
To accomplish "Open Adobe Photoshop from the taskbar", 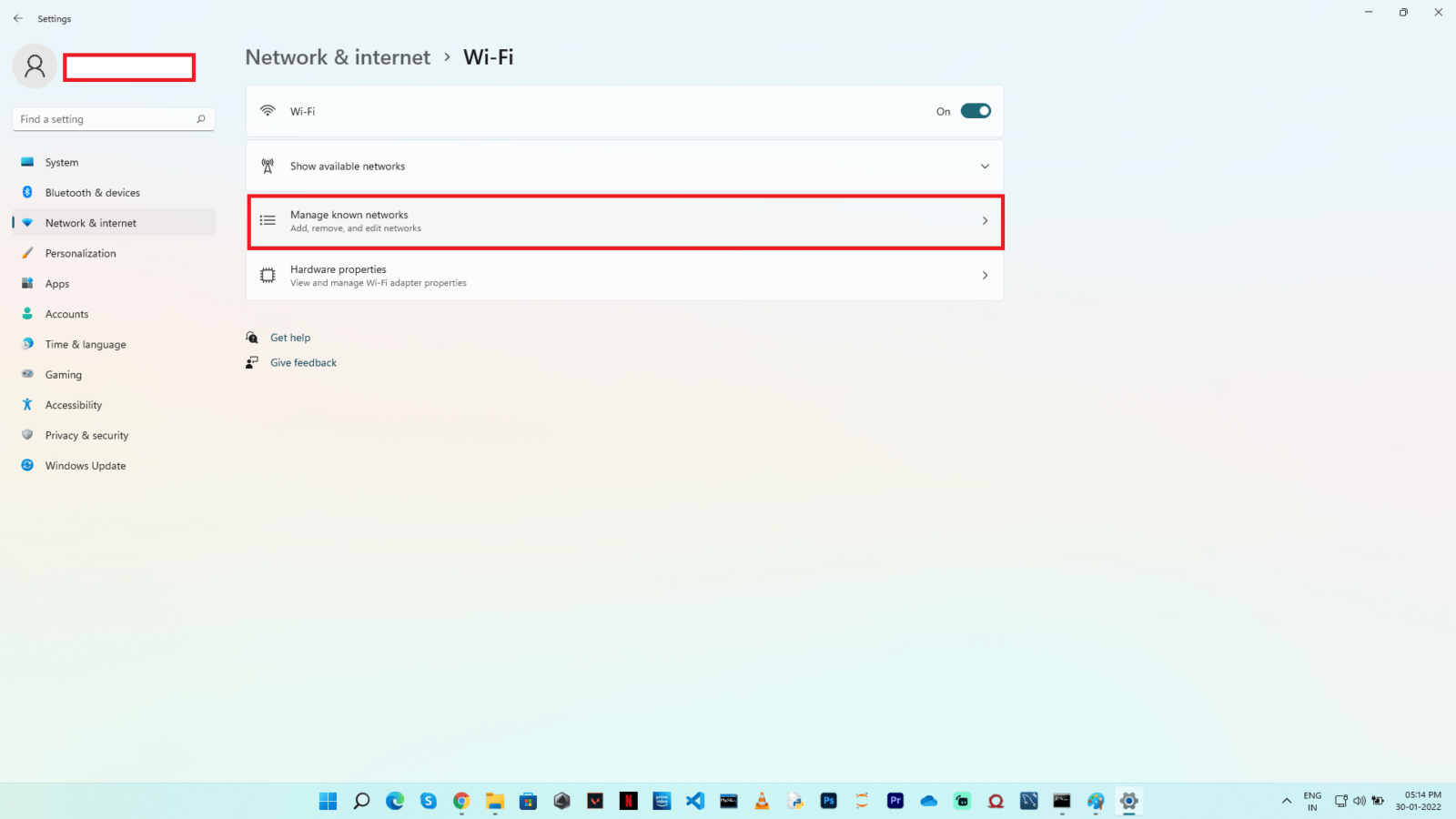I will [828, 801].
